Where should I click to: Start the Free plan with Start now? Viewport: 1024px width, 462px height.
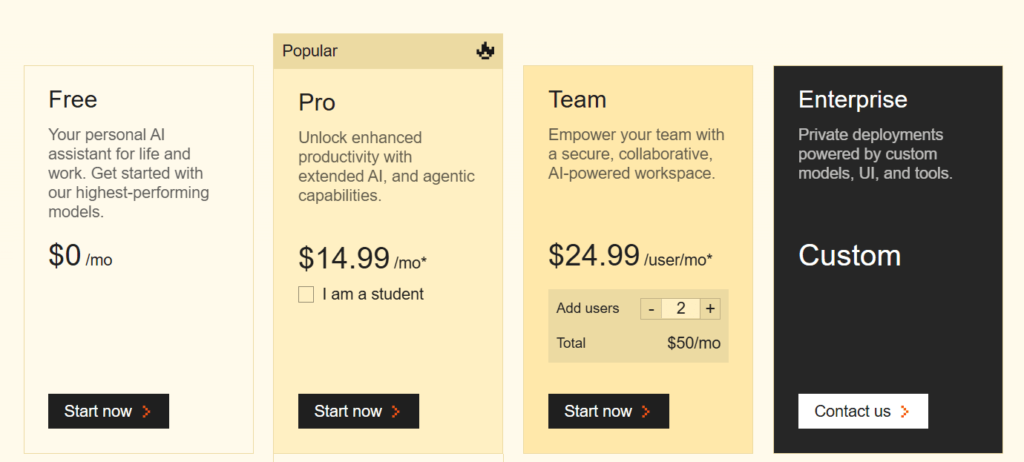108,411
